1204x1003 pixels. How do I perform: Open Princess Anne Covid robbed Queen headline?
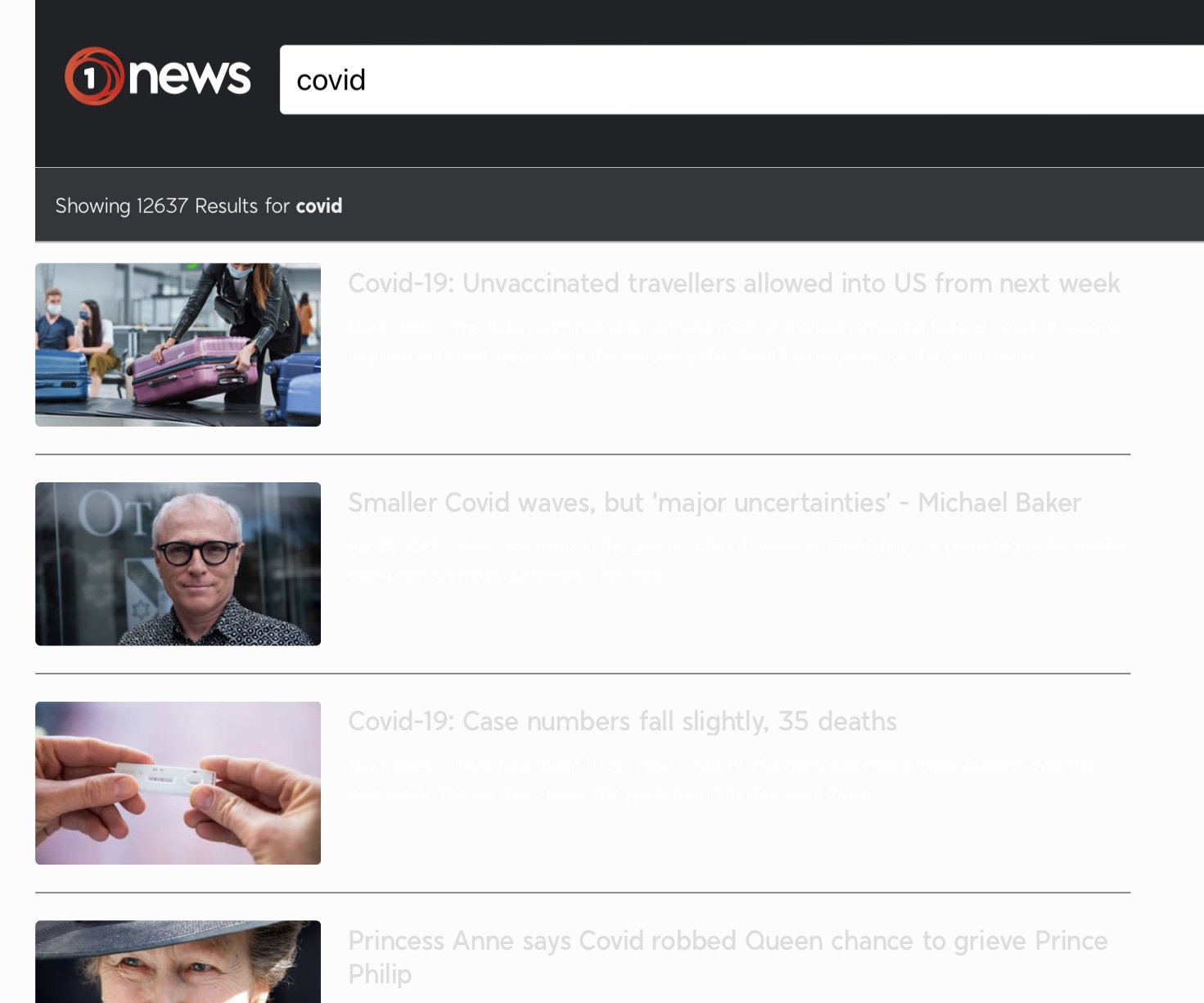point(728,957)
